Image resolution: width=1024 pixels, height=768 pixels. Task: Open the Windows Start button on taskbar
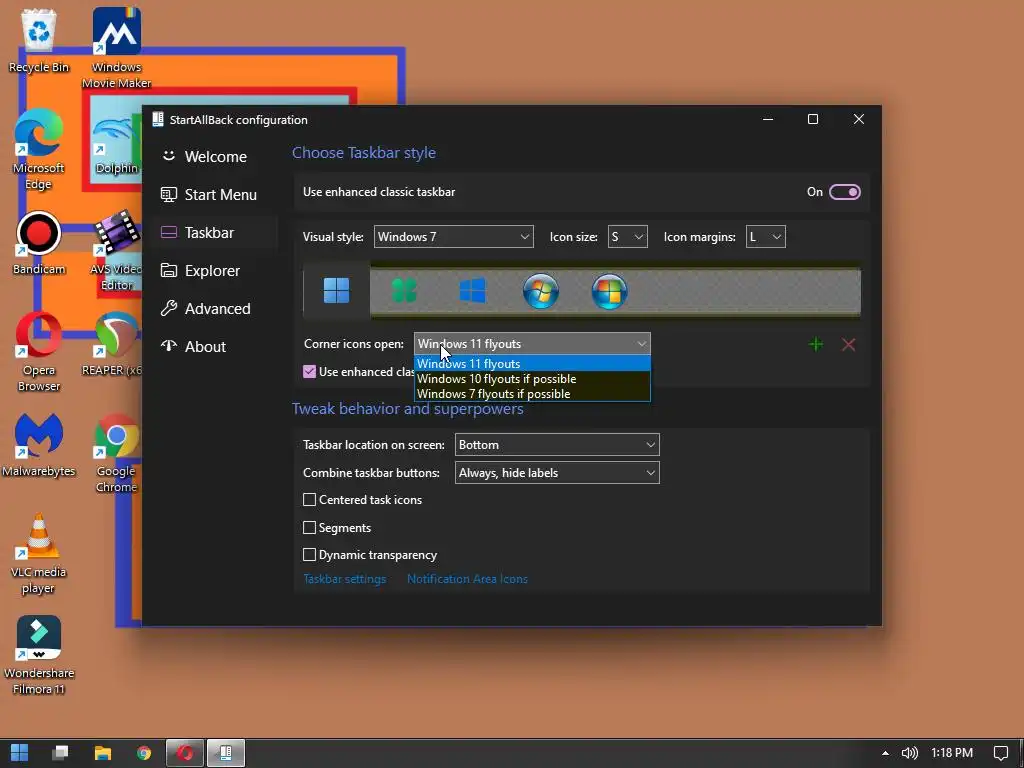click(20, 753)
